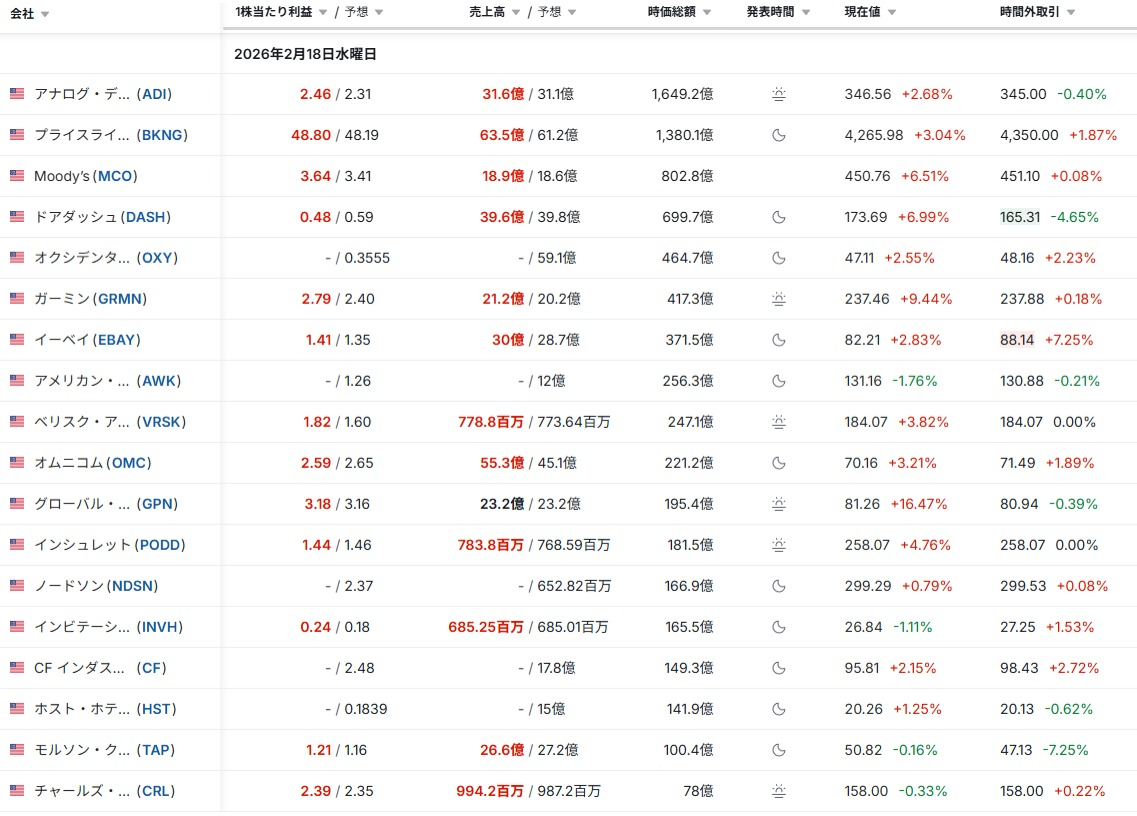
Task: Select the HST after-hours price 20.13
Action: [x=1019, y=709]
